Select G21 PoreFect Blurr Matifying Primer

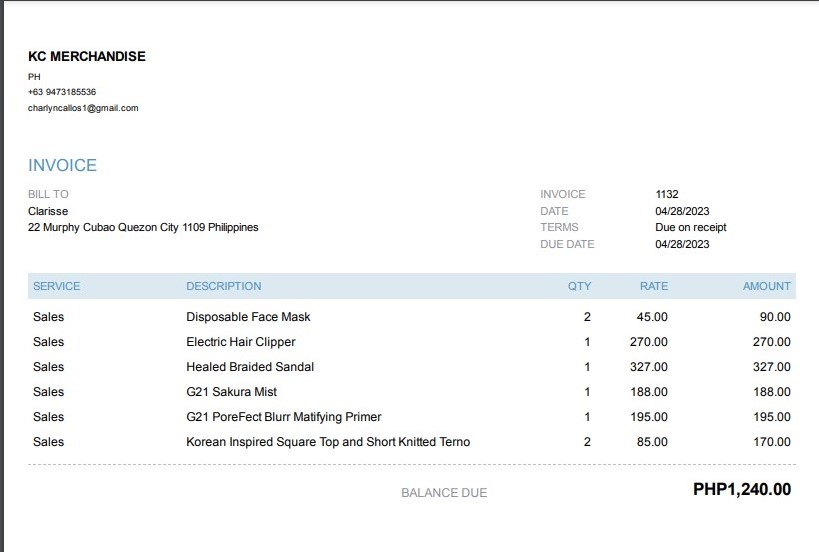283,417
